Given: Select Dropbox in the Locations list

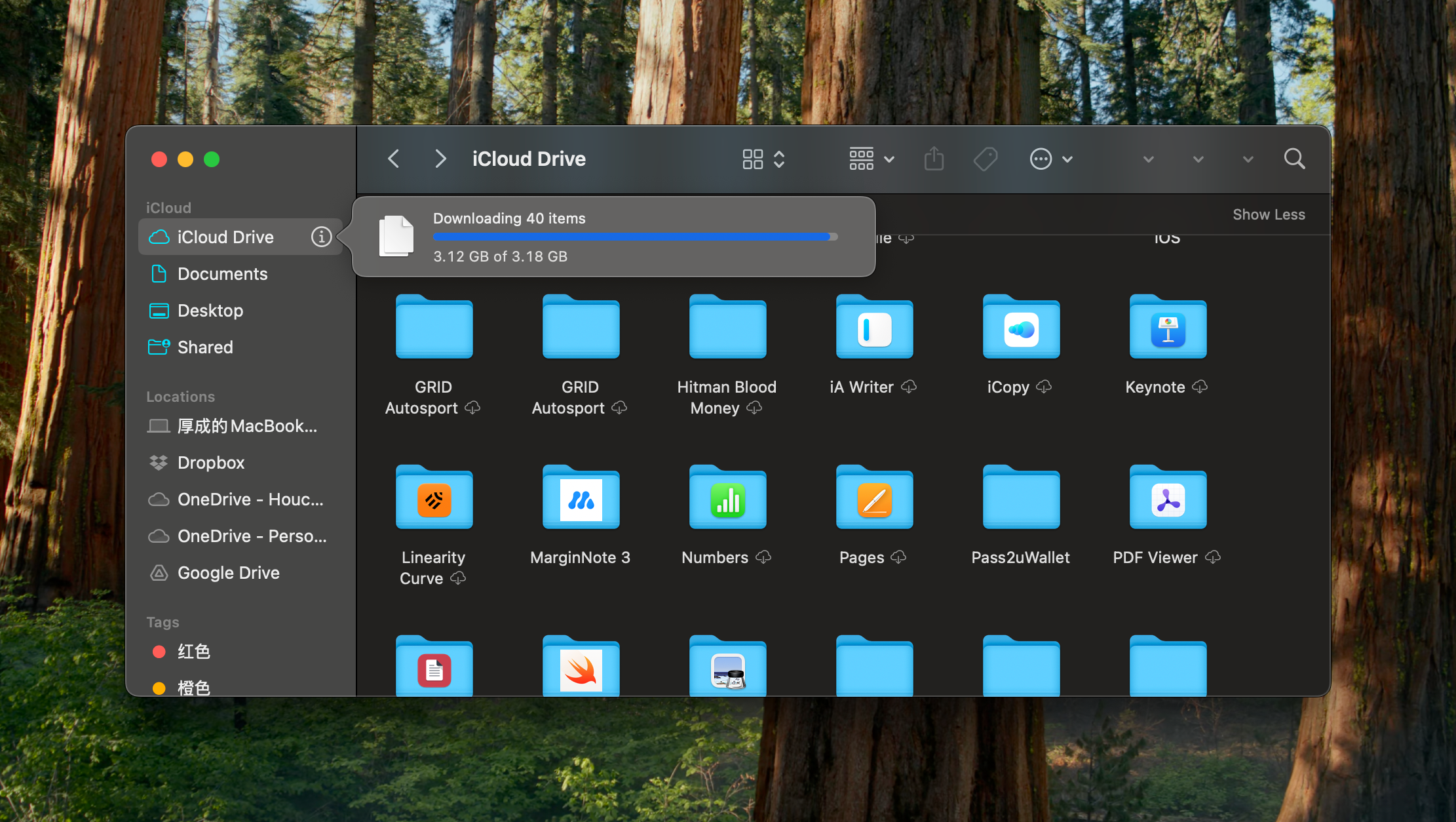Looking at the screenshot, I should click(x=210, y=463).
